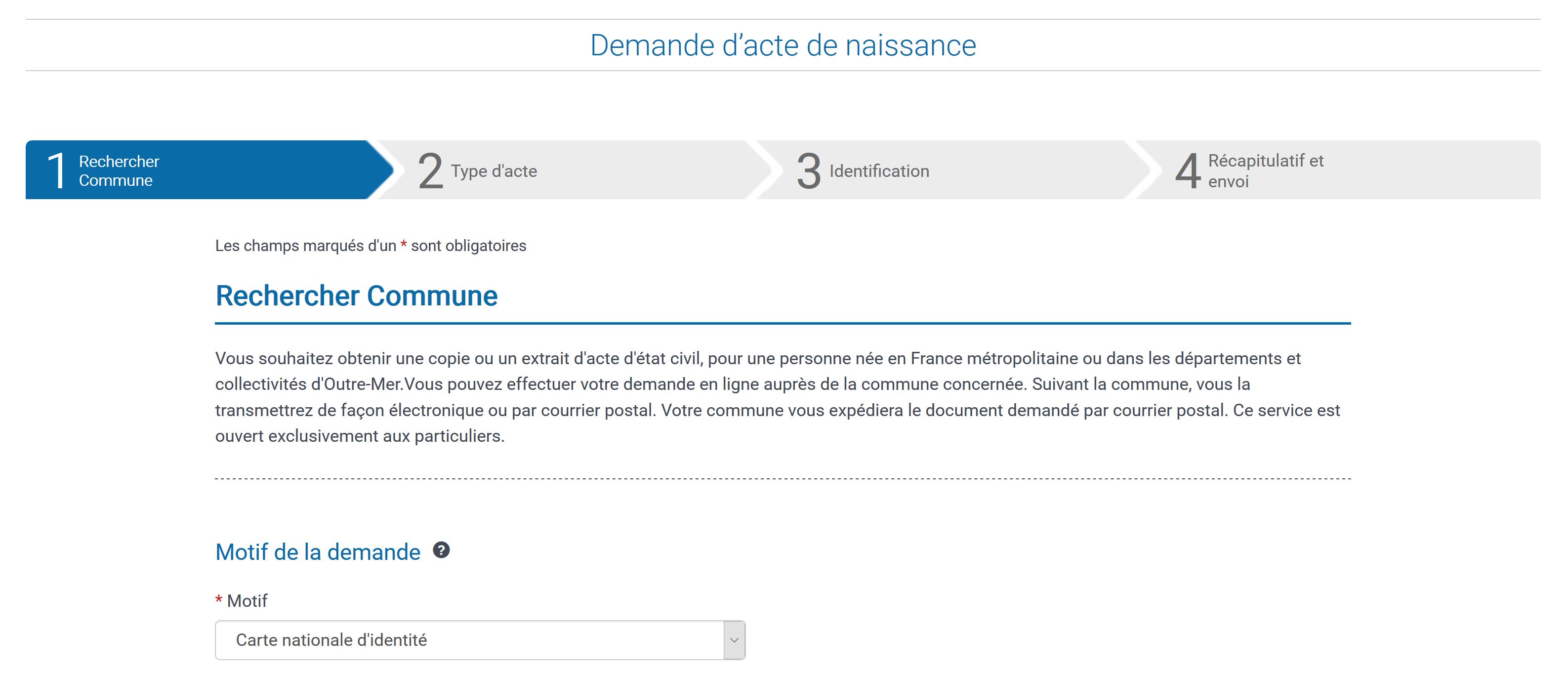Screen dimensions: 1568x677
Task: Click the help question mark icon
Action: pos(441,550)
